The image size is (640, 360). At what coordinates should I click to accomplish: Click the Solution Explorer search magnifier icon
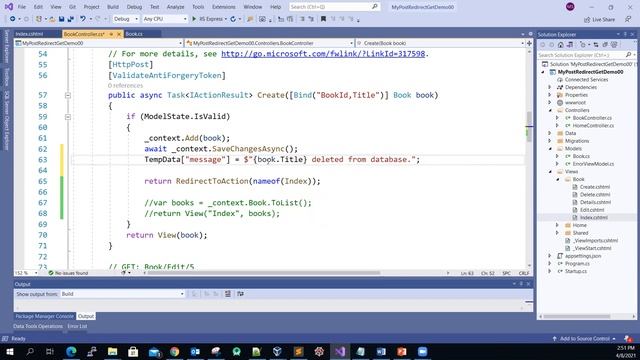click(628, 55)
